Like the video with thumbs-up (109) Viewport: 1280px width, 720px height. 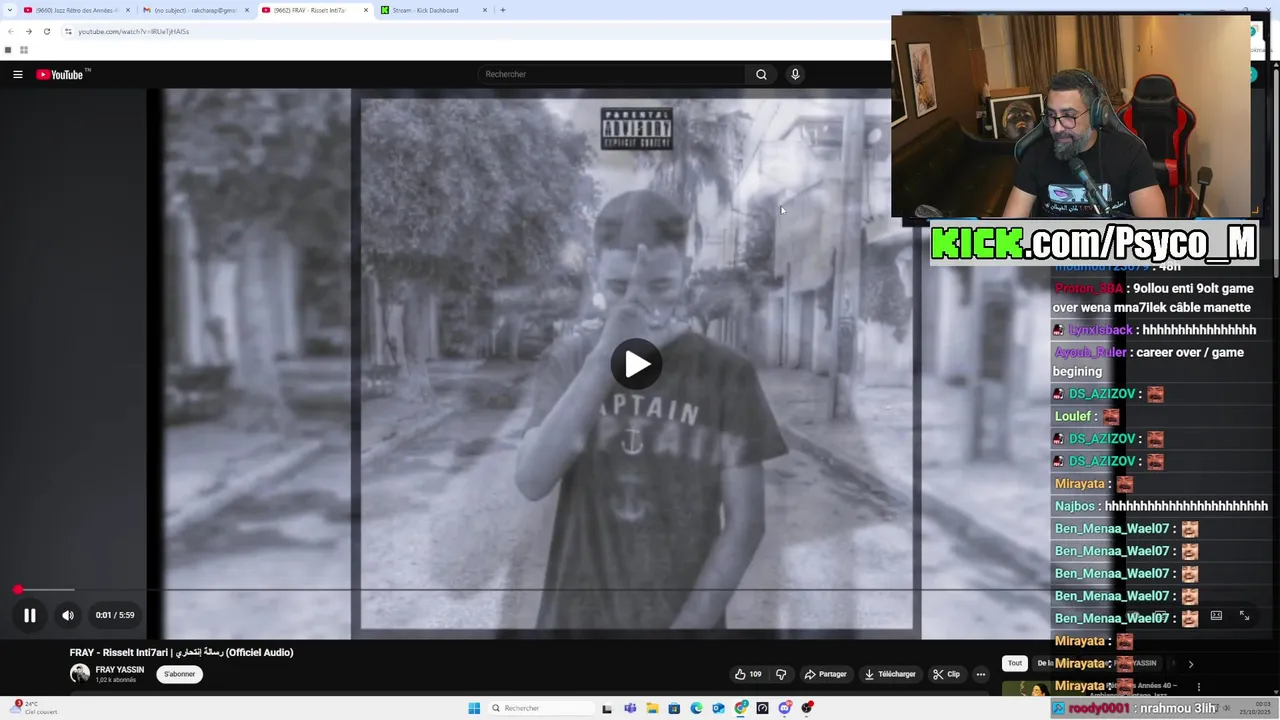pos(748,674)
